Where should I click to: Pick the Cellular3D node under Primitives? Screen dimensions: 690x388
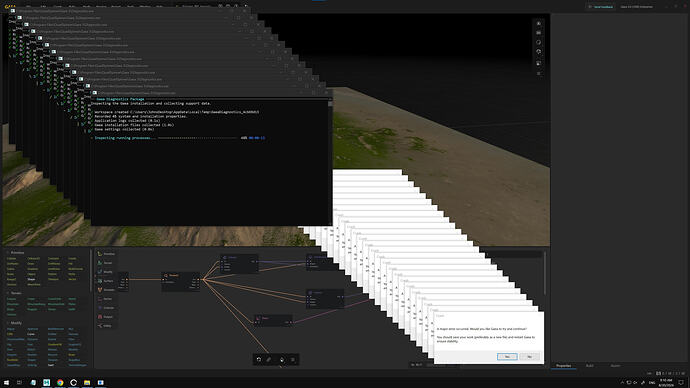coord(33,258)
